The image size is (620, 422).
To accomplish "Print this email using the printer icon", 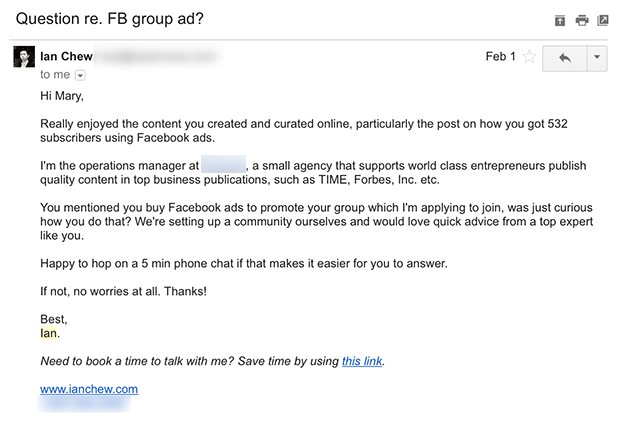I will [x=582, y=20].
